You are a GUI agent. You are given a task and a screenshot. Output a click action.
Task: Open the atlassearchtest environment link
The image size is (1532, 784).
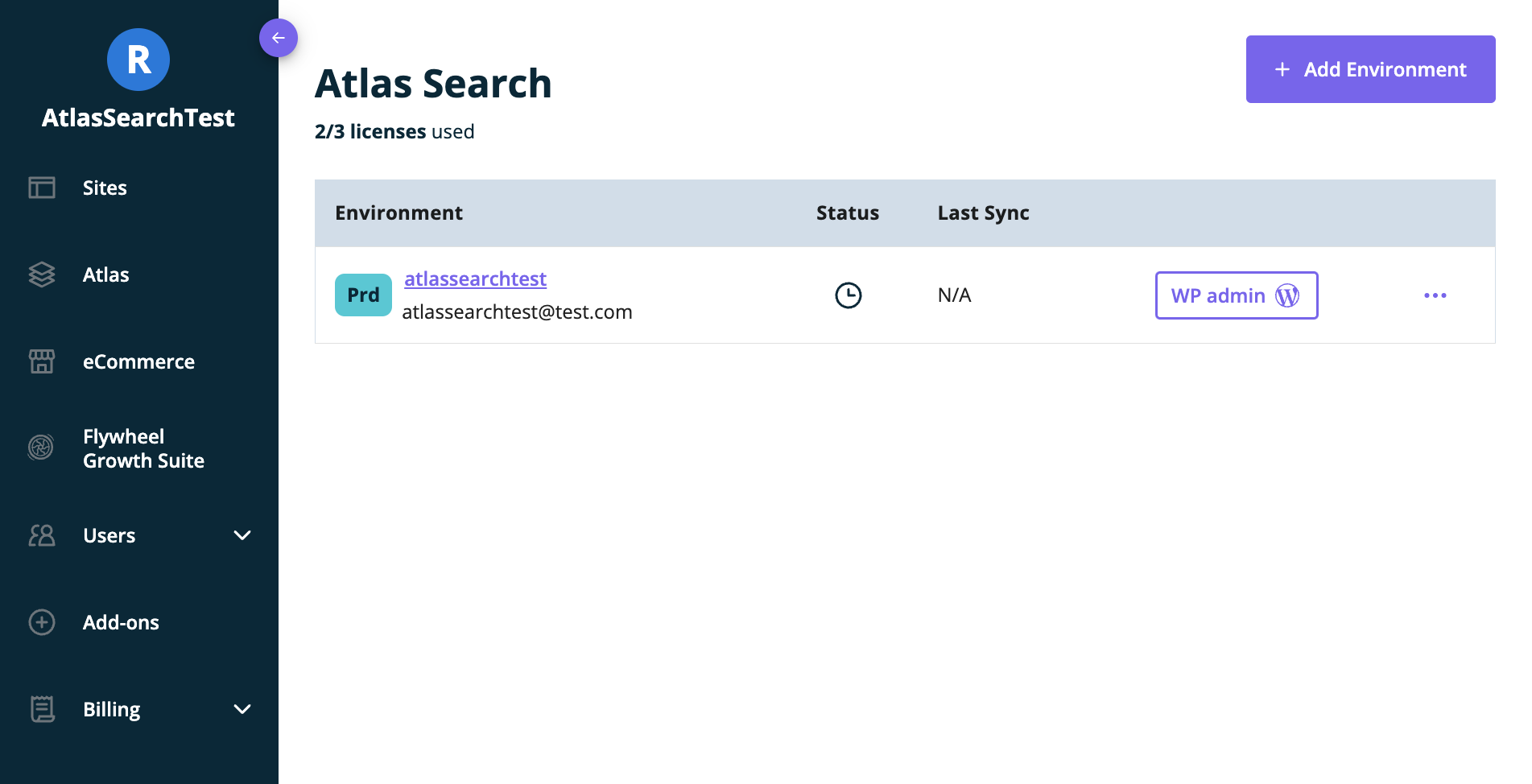[475, 279]
